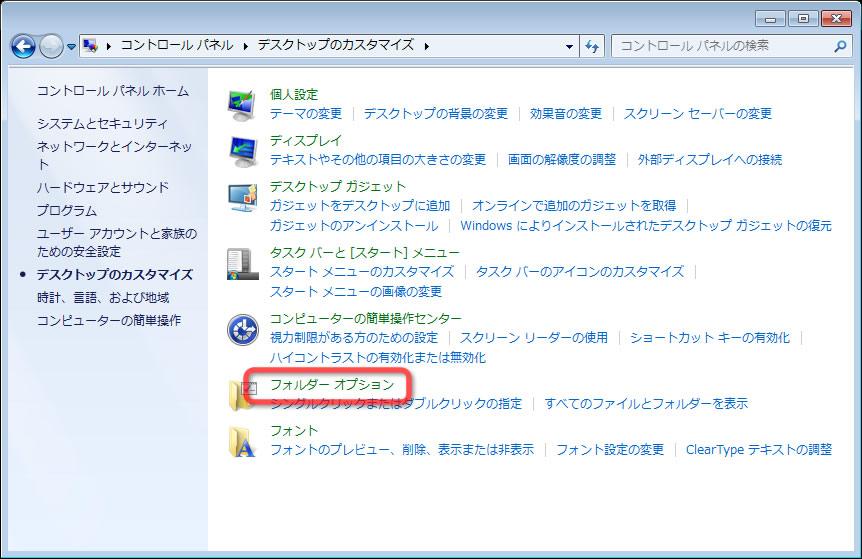Click the コントロール パネルの検索 search field
Image resolution: width=862 pixels, height=559 pixels.
722,46
